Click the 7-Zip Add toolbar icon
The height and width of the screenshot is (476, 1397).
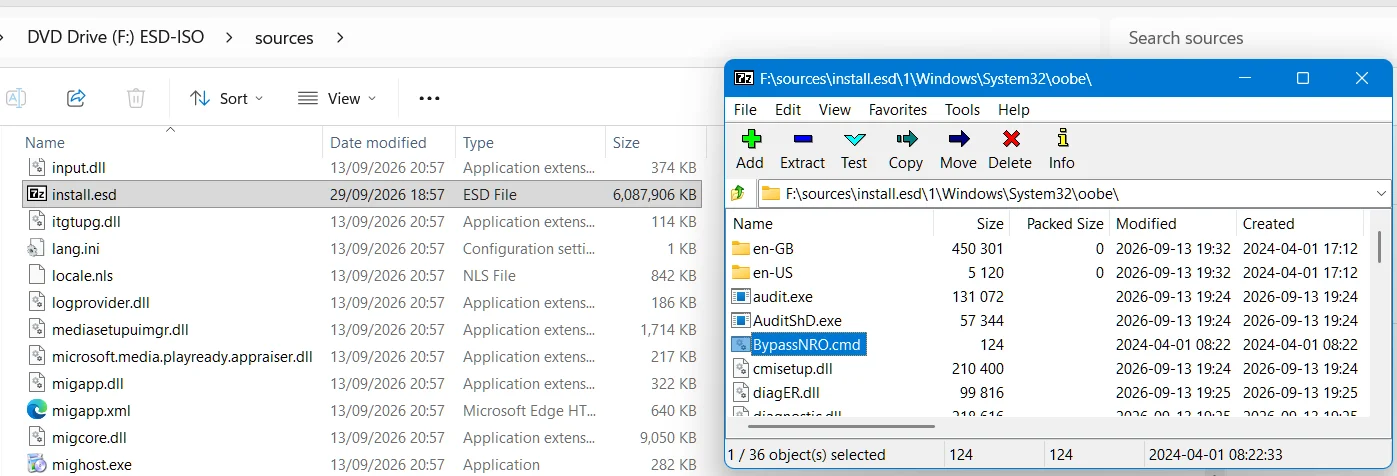[749, 139]
